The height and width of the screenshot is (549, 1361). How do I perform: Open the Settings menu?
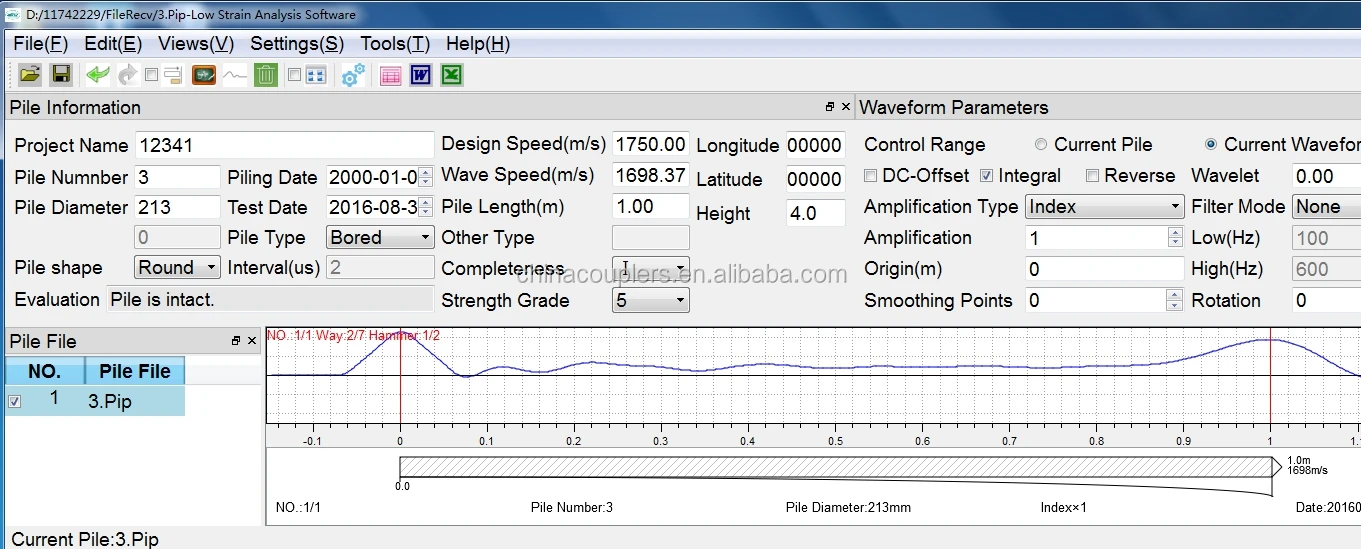tap(296, 44)
